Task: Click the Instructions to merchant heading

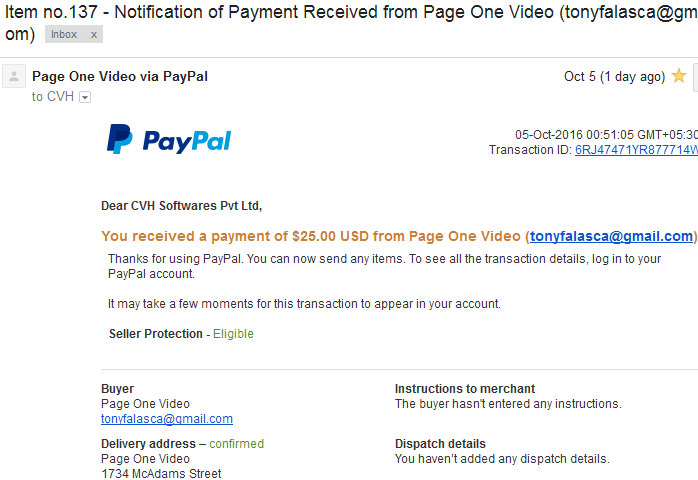Action: pos(465,389)
